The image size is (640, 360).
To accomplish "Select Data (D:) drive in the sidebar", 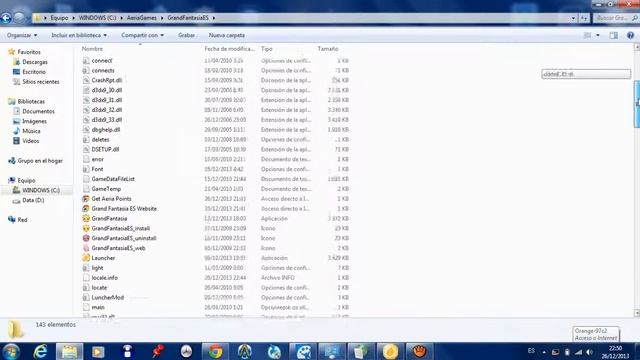I will pyautogui.click(x=33, y=200).
